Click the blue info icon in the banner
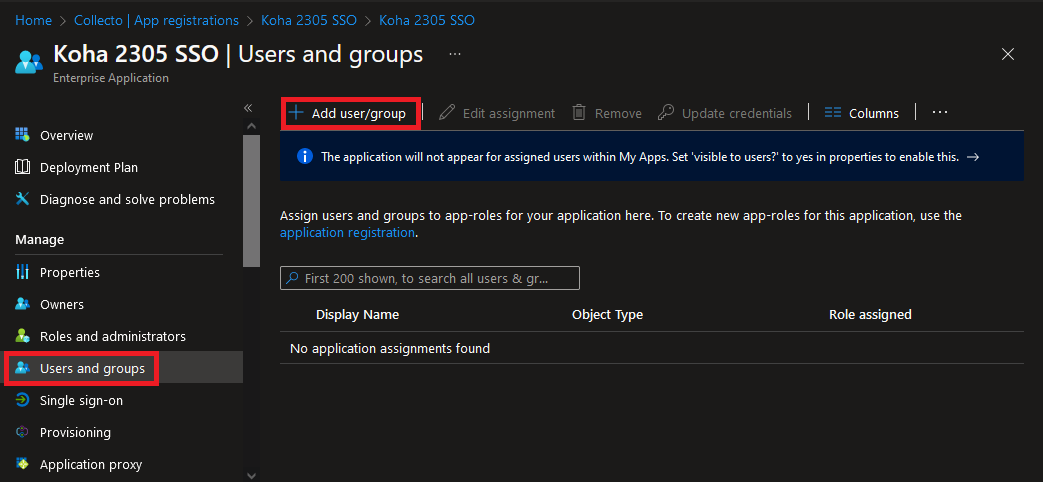Image resolution: width=1043 pixels, height=482 pixels. [304, 157]
